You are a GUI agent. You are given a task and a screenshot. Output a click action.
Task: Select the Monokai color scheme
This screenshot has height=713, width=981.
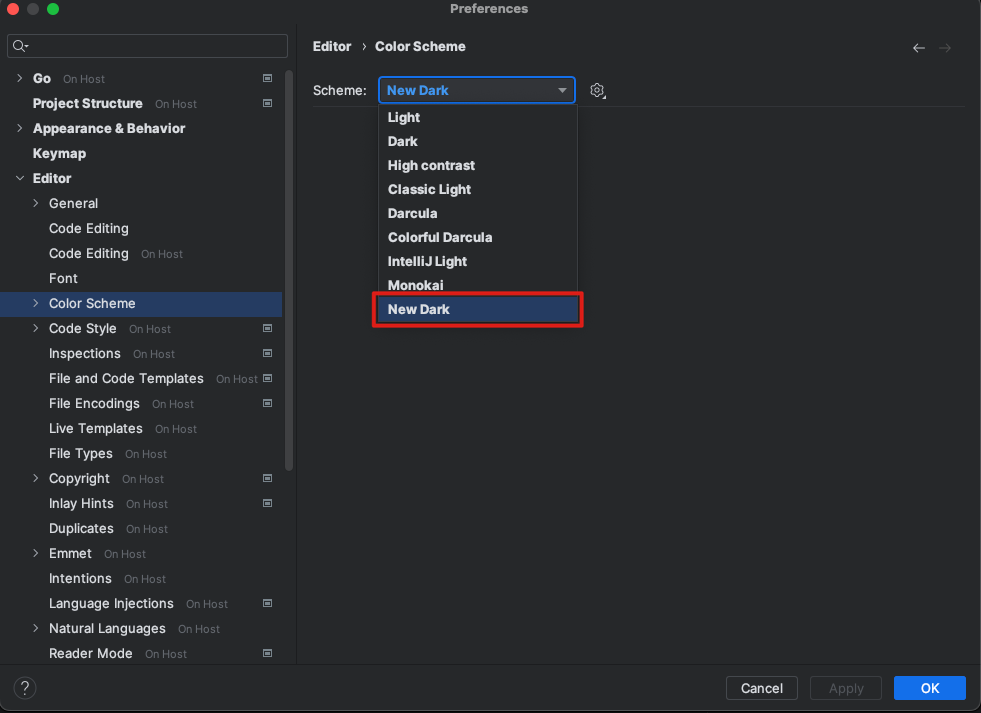click(413, 285)
